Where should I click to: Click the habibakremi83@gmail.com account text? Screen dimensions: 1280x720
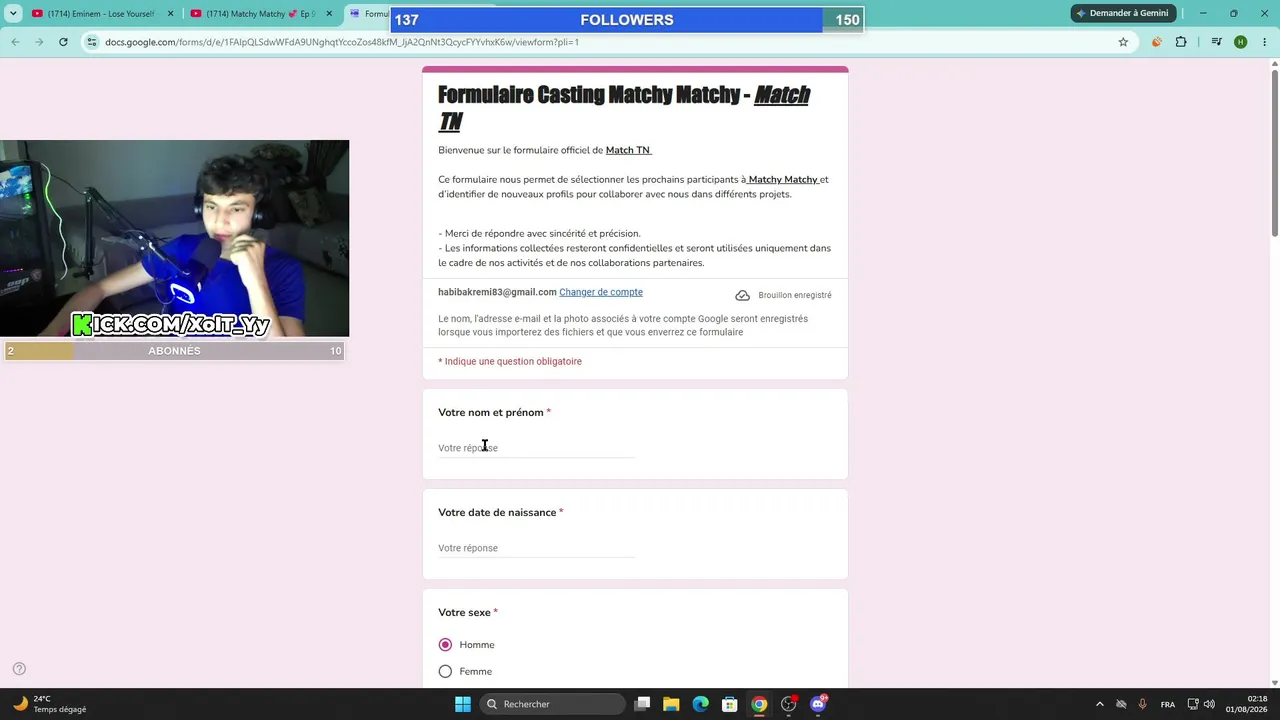[x=497, y=292]
